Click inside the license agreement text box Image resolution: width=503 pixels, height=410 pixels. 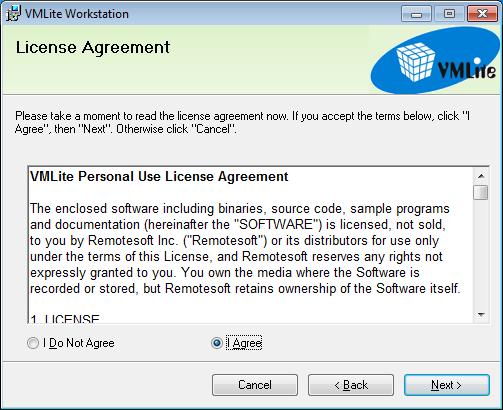pyautogui.click(x=251, y=245)
